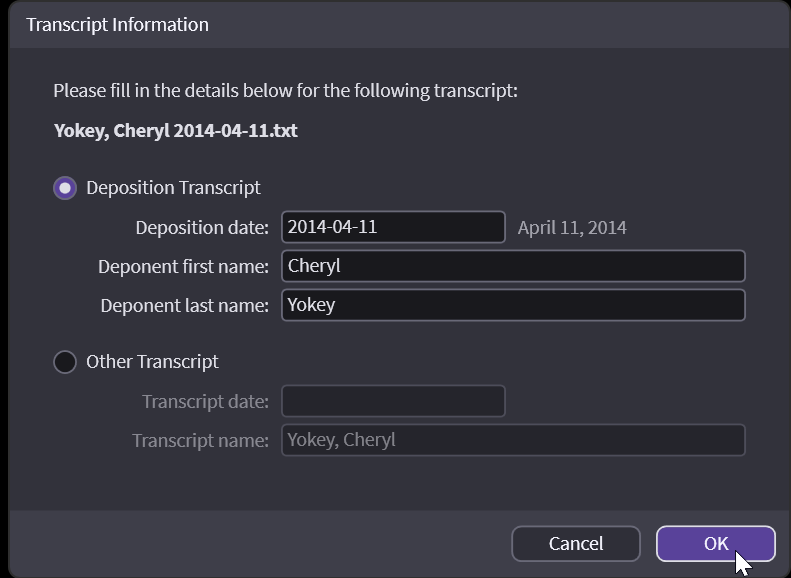791x578 pixels.
Task: Click the "Deposition Transcript" option label text
Action: point(173,188)
